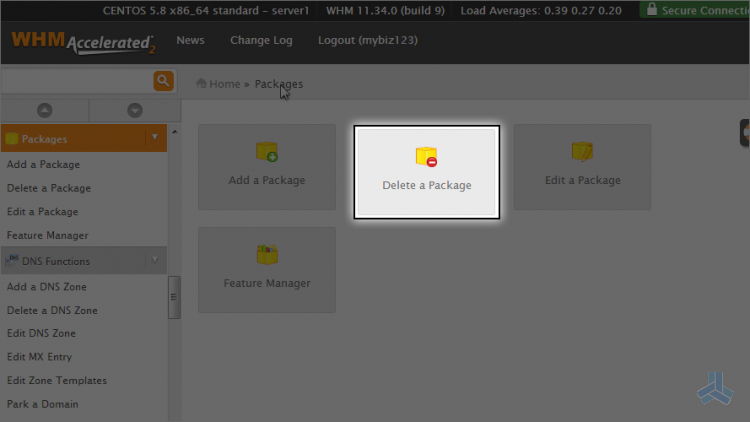
Task: Click the Load Averages status text
Action: 541,11
